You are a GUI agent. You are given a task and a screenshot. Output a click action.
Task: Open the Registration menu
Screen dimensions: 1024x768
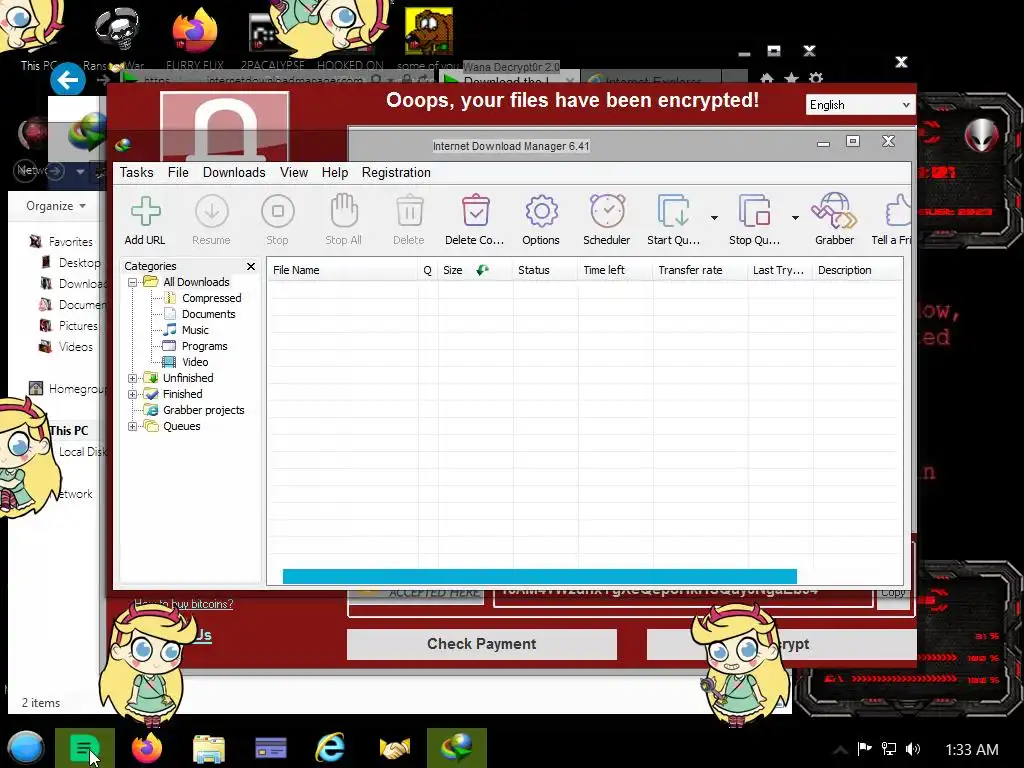click(x=396, y=172)
